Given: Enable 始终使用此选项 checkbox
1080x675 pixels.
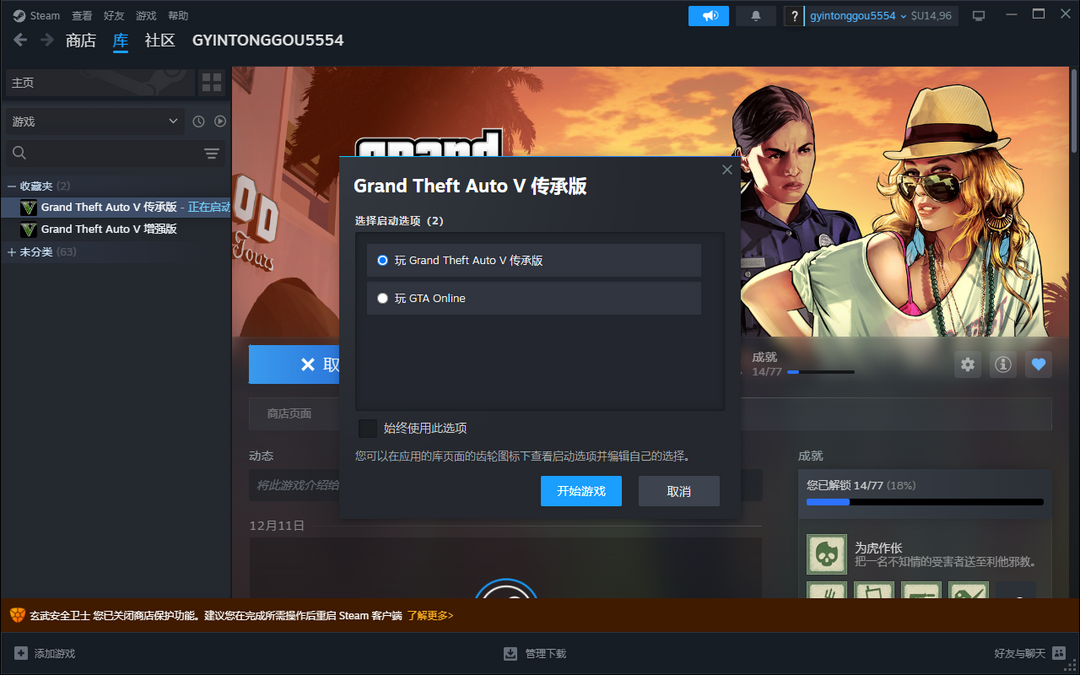Looking at the screenshot, I should pos(367,428).
